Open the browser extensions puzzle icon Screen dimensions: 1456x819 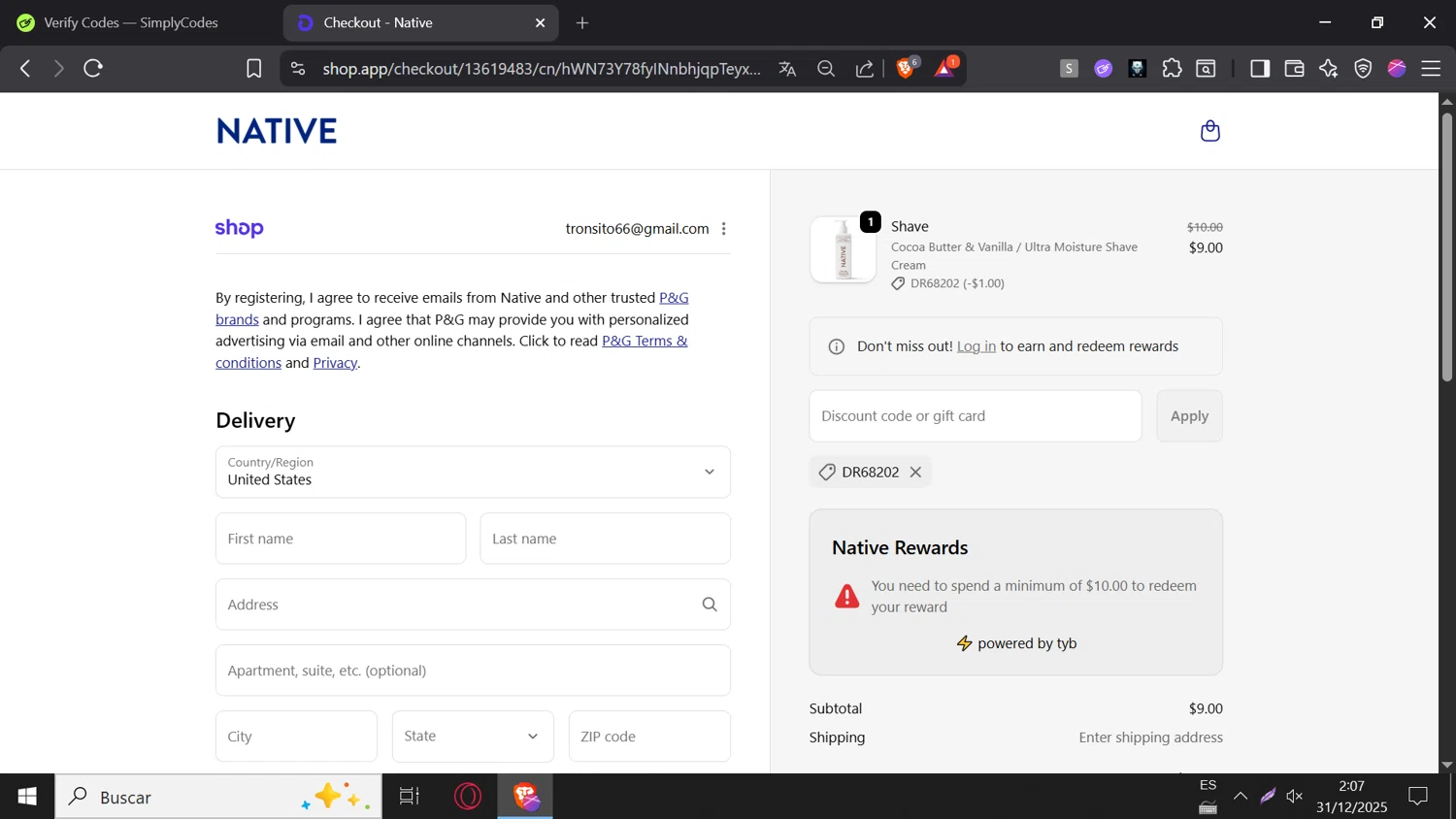pos(1172,69)
